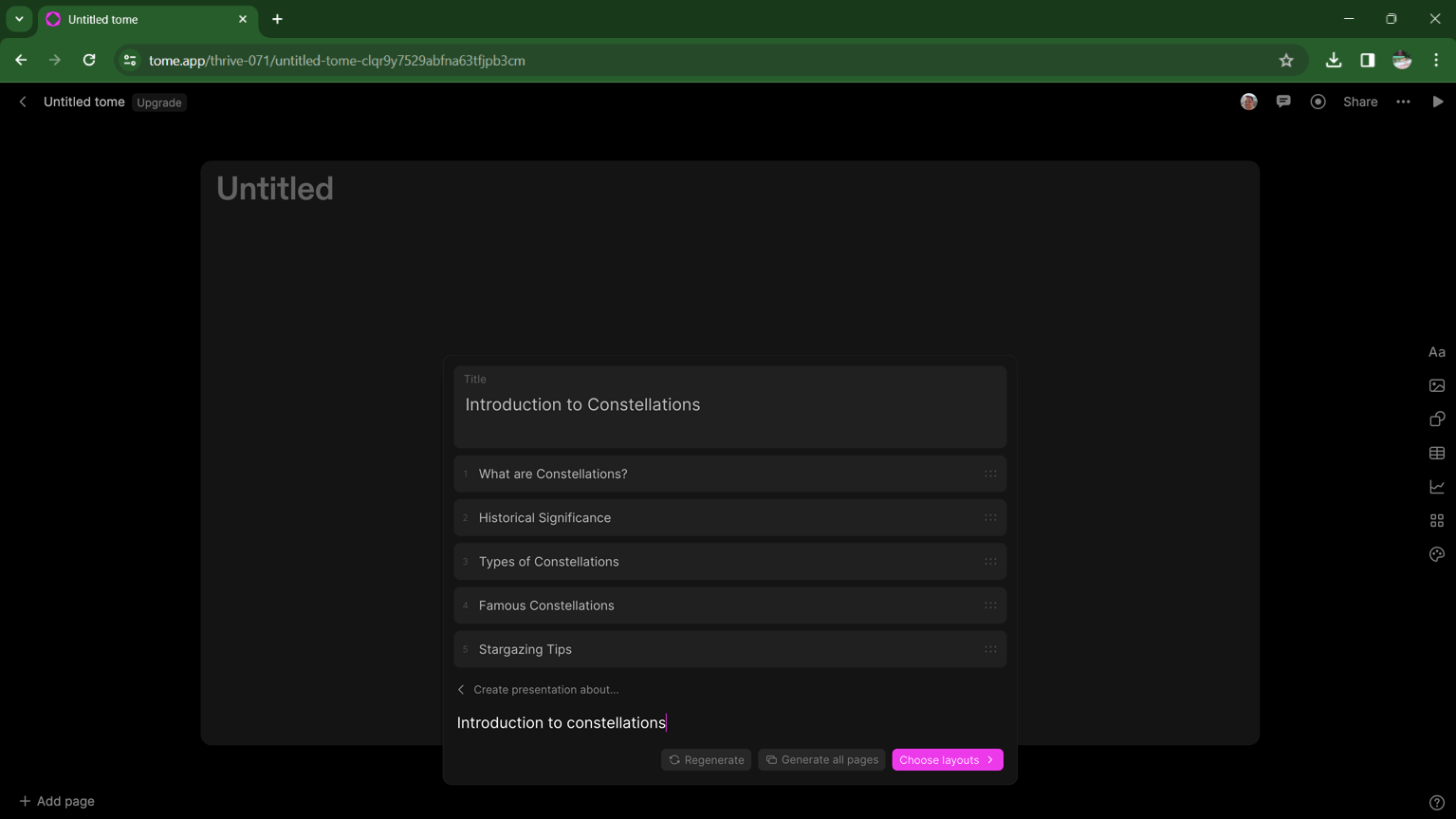Open the more options ellipsis menu
The image size is (1456, 819).
[1403, 102]
